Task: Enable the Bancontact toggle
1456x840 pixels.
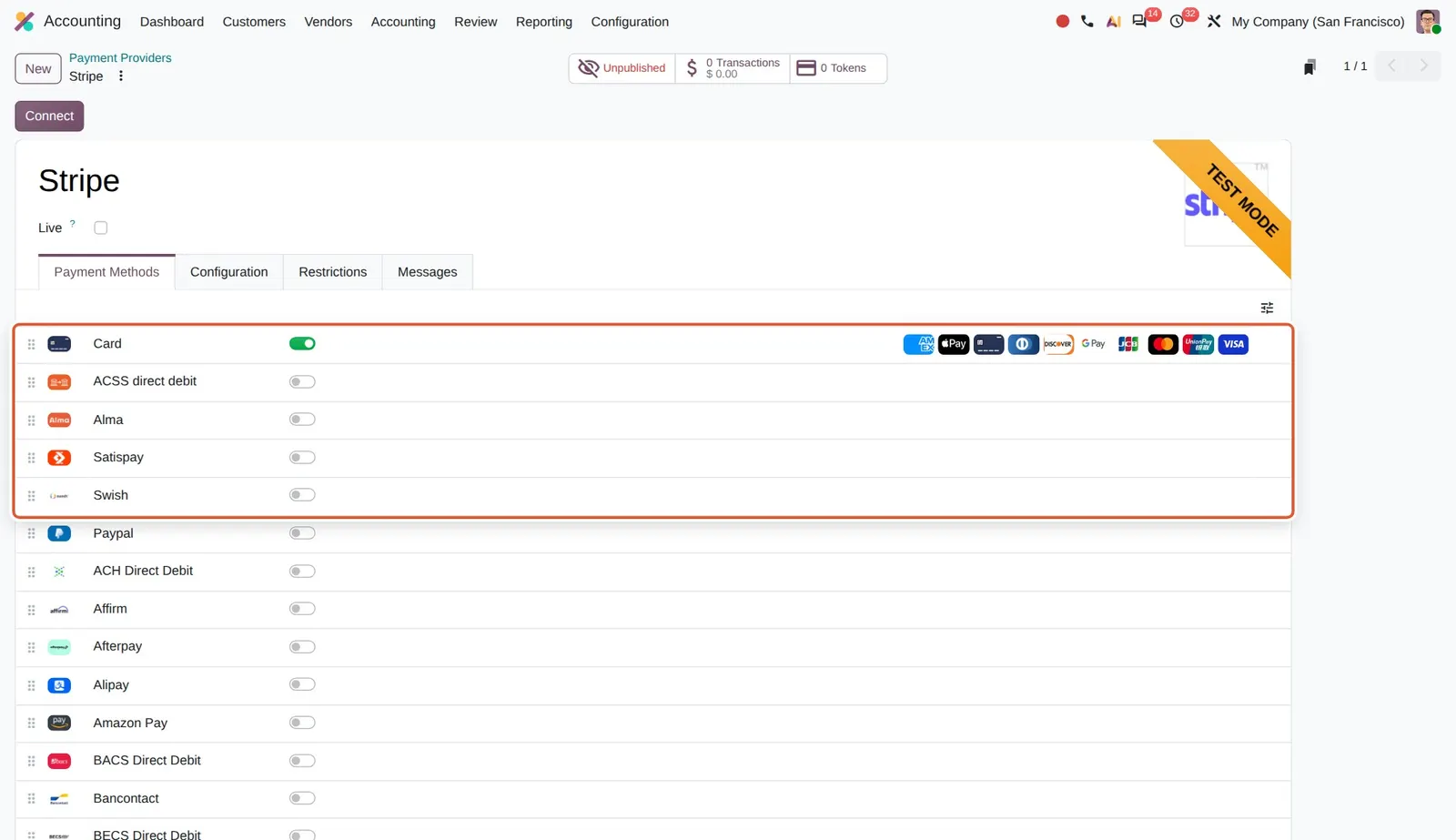Action: click(x=302, y=798)
